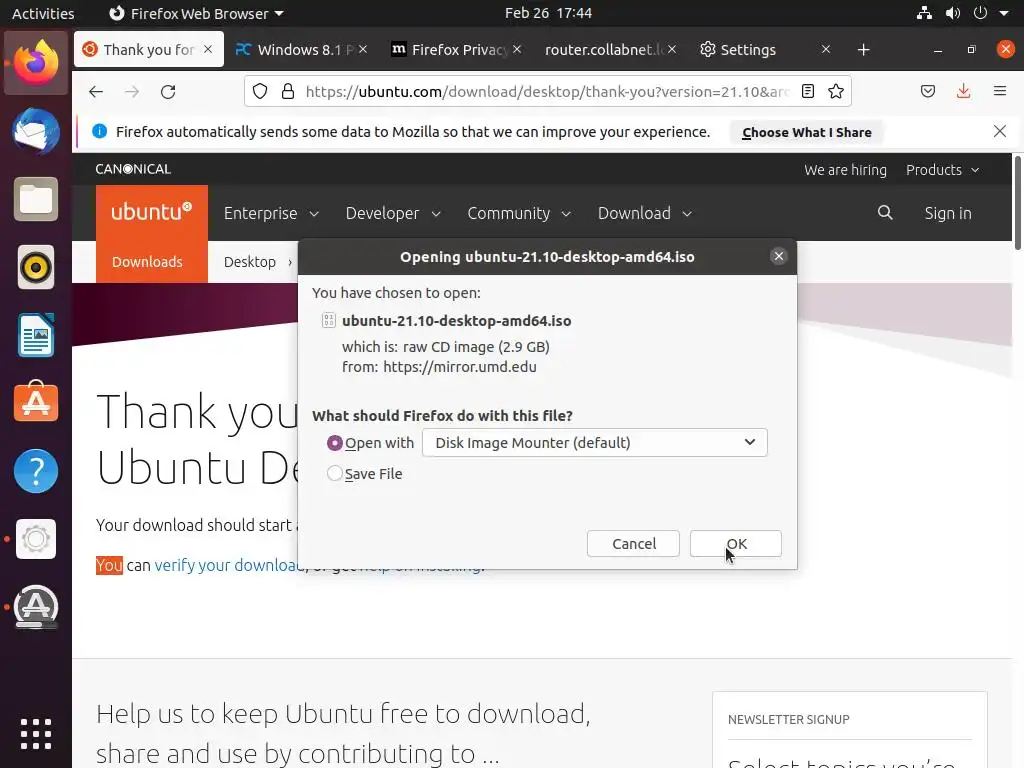The image size is (1024, 768).
Task: Open the Files manager dock icon
Action: pyautogui.click(x=36, y=199)
